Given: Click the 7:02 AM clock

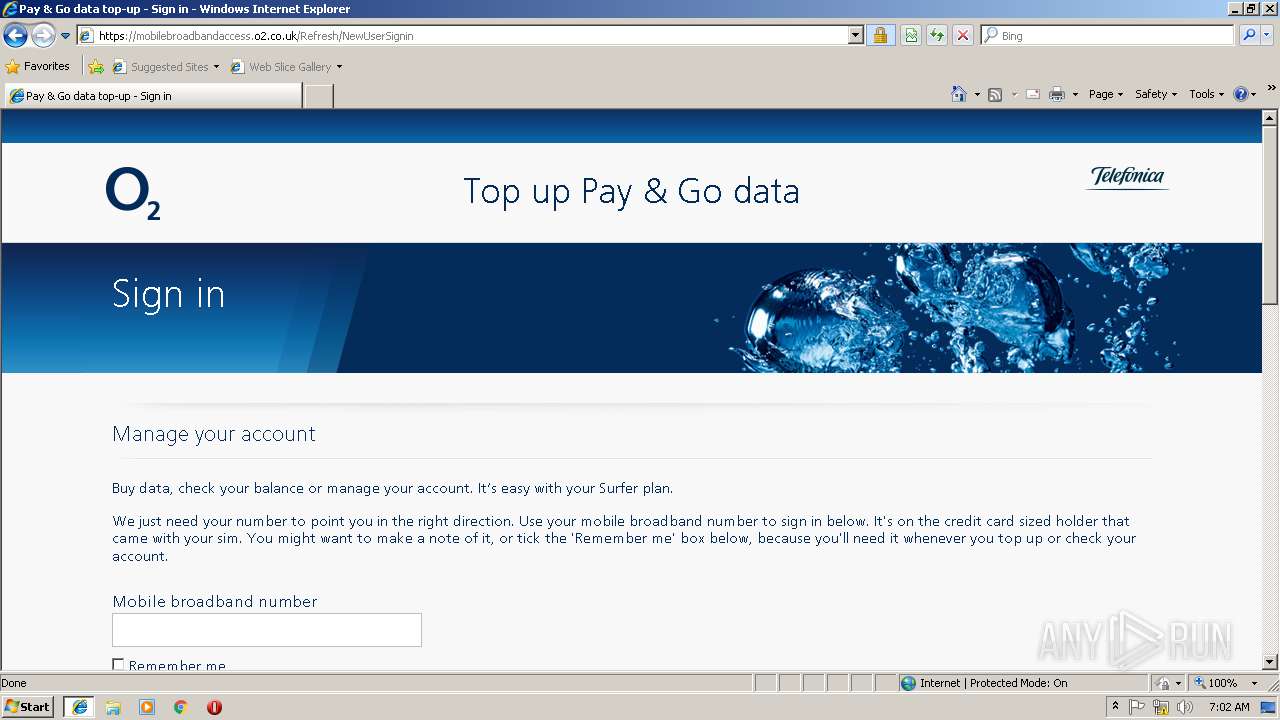Looking at the screenshot, I should click(1229, 707).
